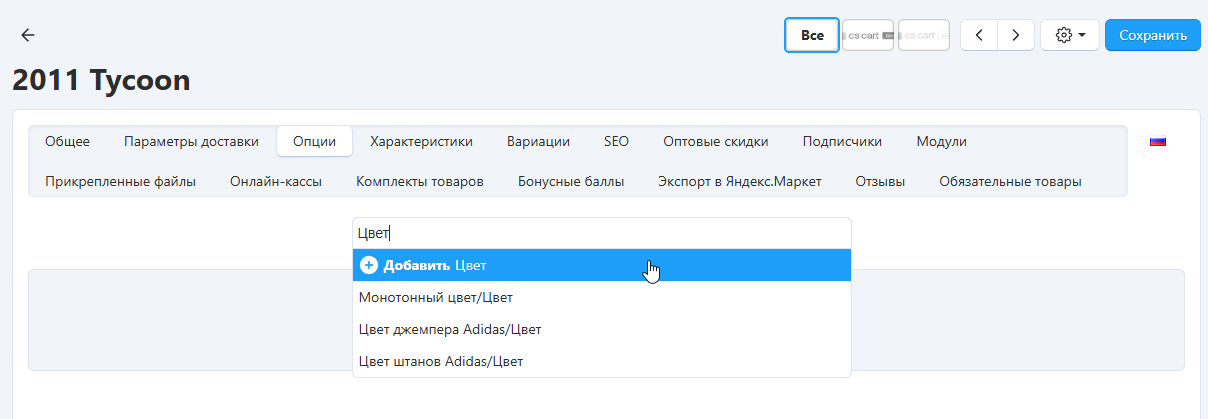Select the first cs cart storefront
This screenshot has width=1208, height=419.
pos(867,35)
